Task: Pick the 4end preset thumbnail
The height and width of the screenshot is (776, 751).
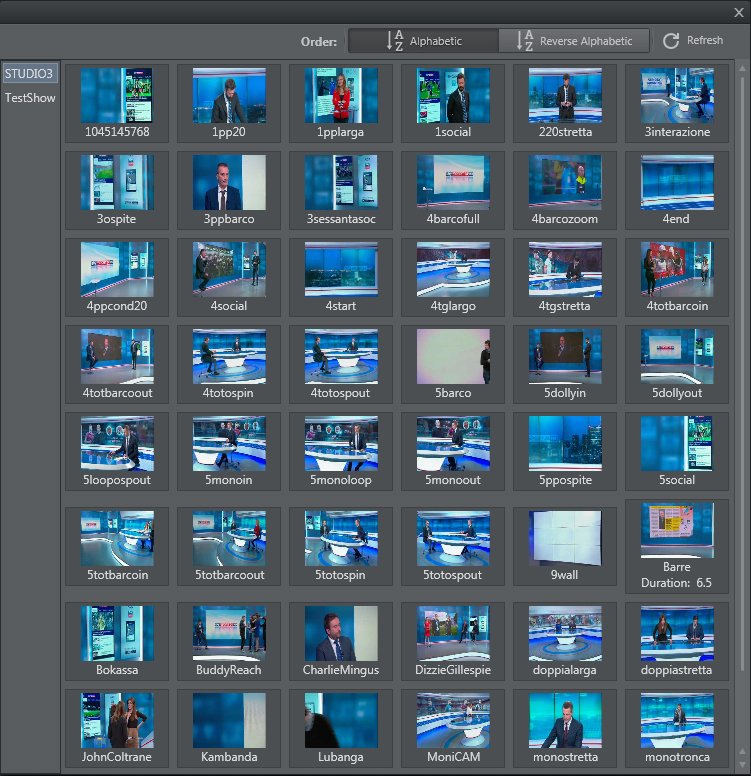Action: (677, 182)
